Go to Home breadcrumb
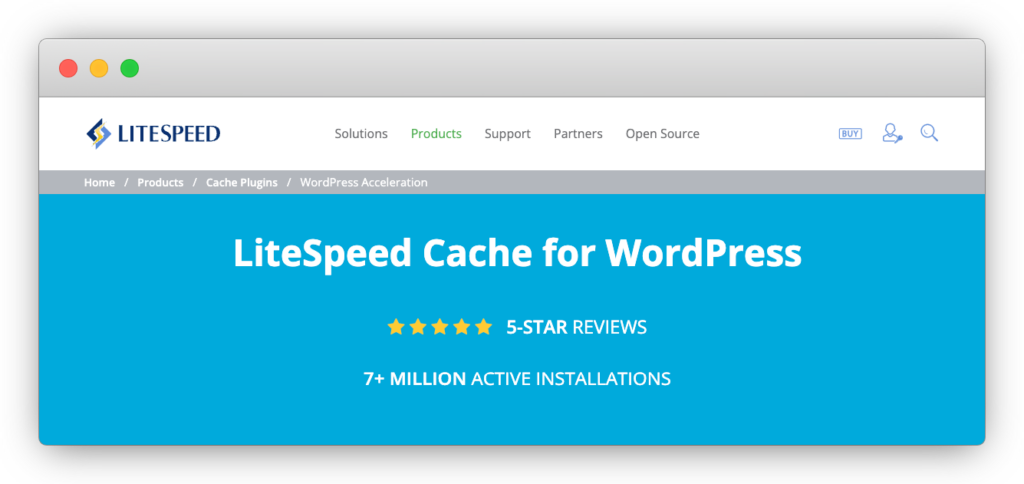The width and height of the screenshot is (1024, 484). (x=99, y=183)
